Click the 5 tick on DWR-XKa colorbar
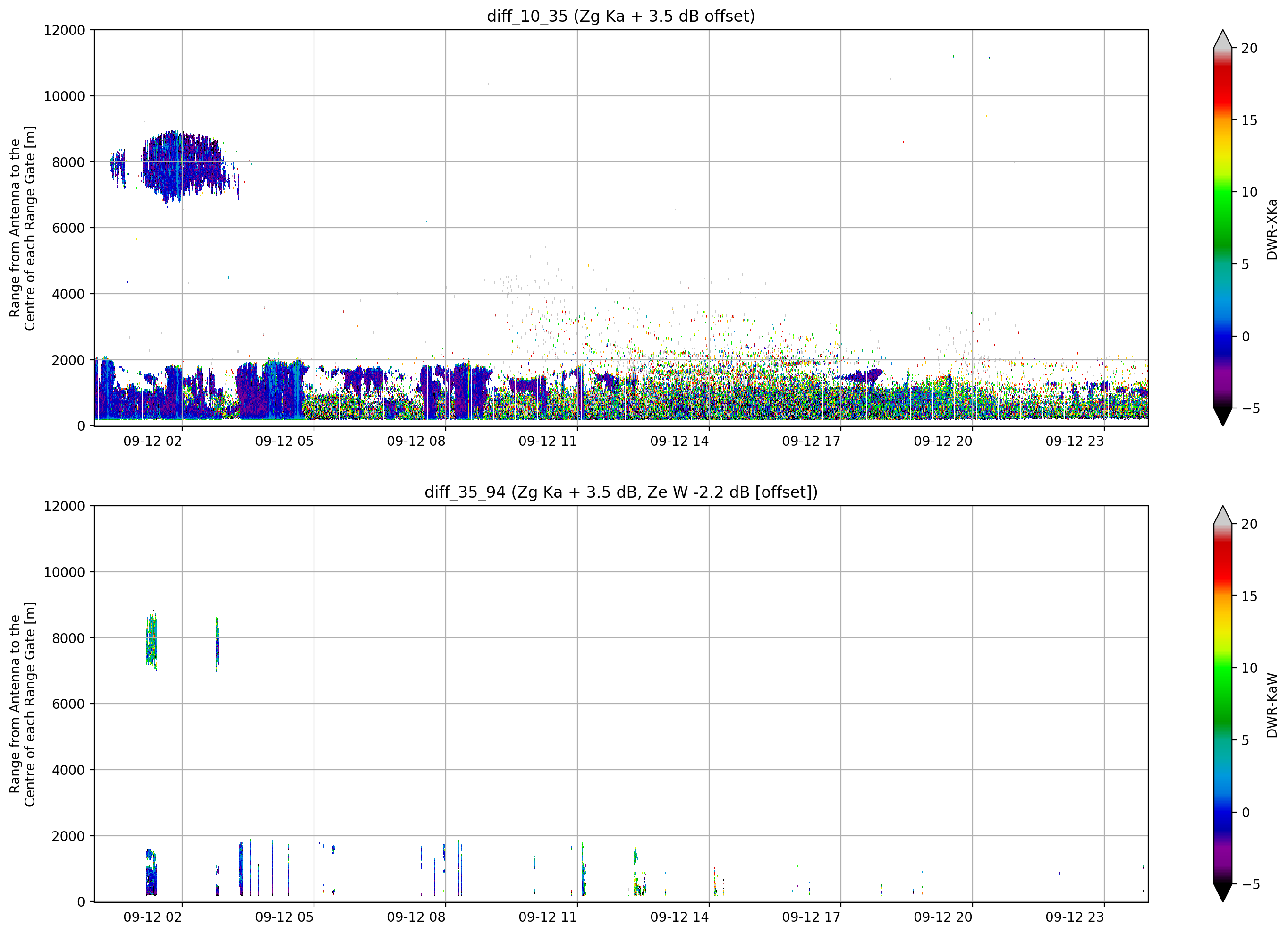This screenshot has width=1288, height=934. click(x=1246, y=265)
